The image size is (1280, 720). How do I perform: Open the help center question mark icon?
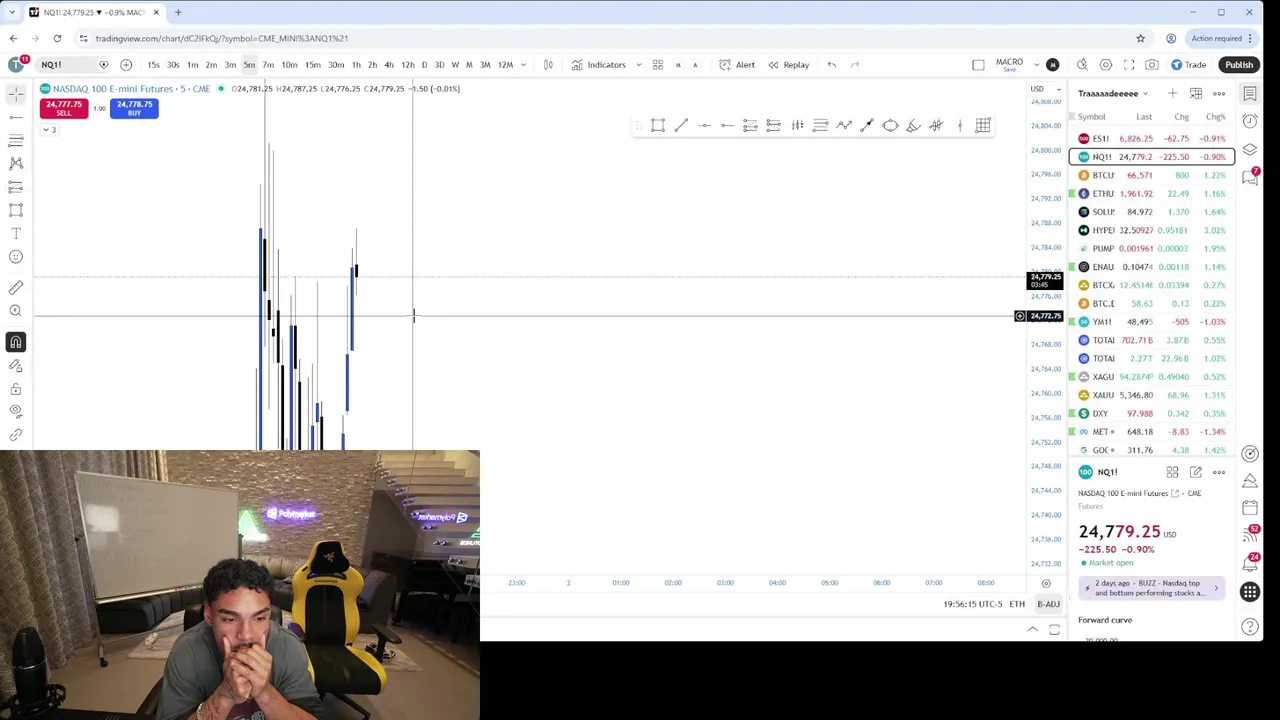click(x=1250, y=627)
